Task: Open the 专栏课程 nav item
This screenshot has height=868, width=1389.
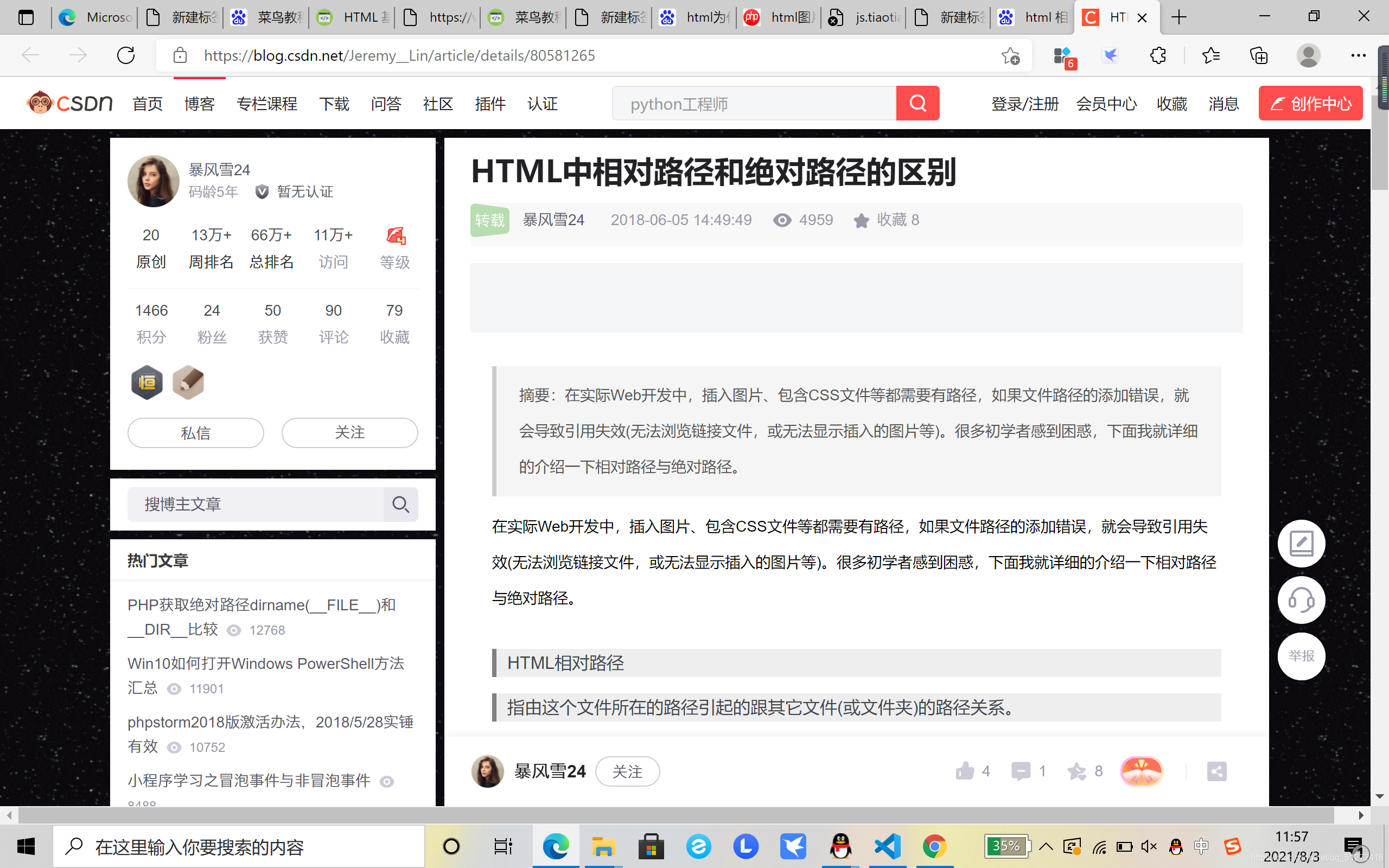Action: [267, 104]
